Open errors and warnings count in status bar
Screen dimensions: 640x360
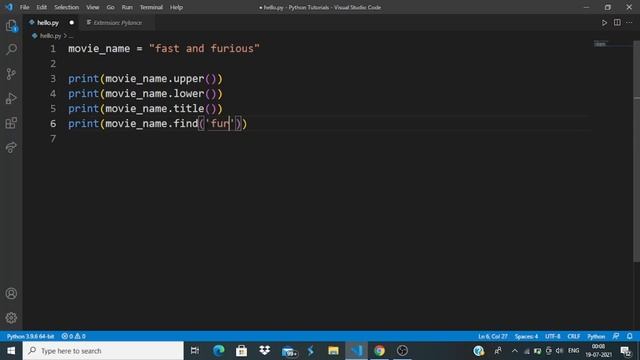pyautogui.click(x=73, y=336)
